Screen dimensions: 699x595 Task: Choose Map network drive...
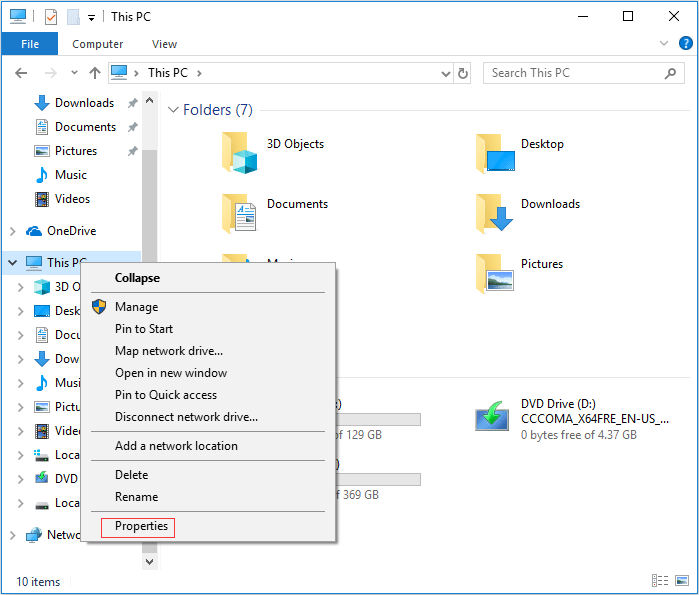(208, 351)
